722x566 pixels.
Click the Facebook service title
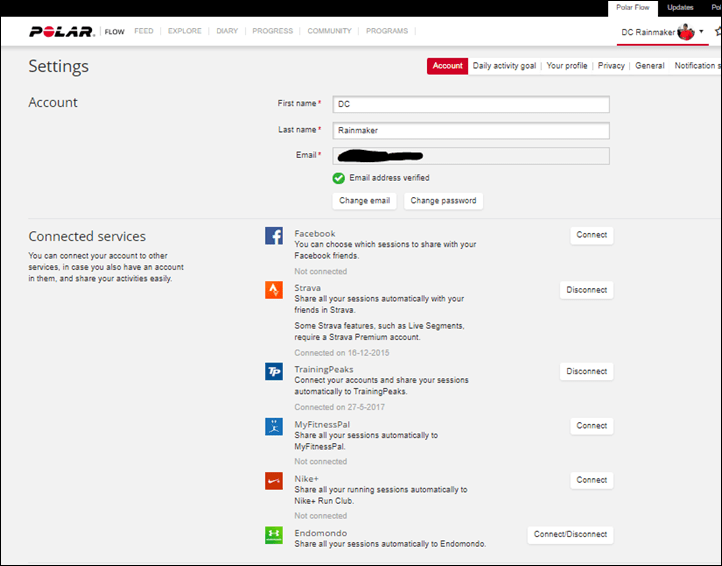click(315, 233)
